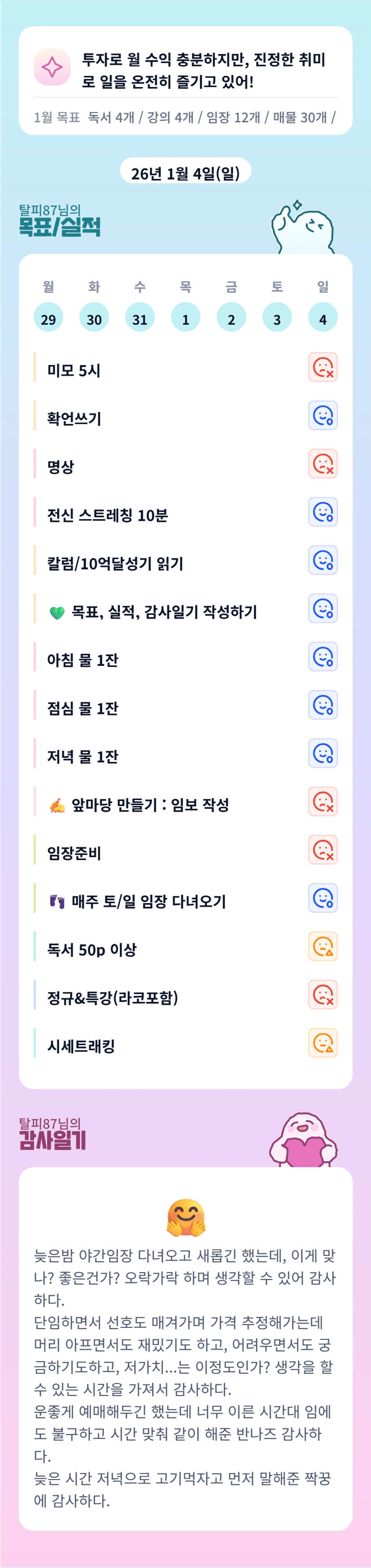371x1568 pixels.
Task: Toggle status of 아침 물 1잔
Action: (x=323, y=657)
